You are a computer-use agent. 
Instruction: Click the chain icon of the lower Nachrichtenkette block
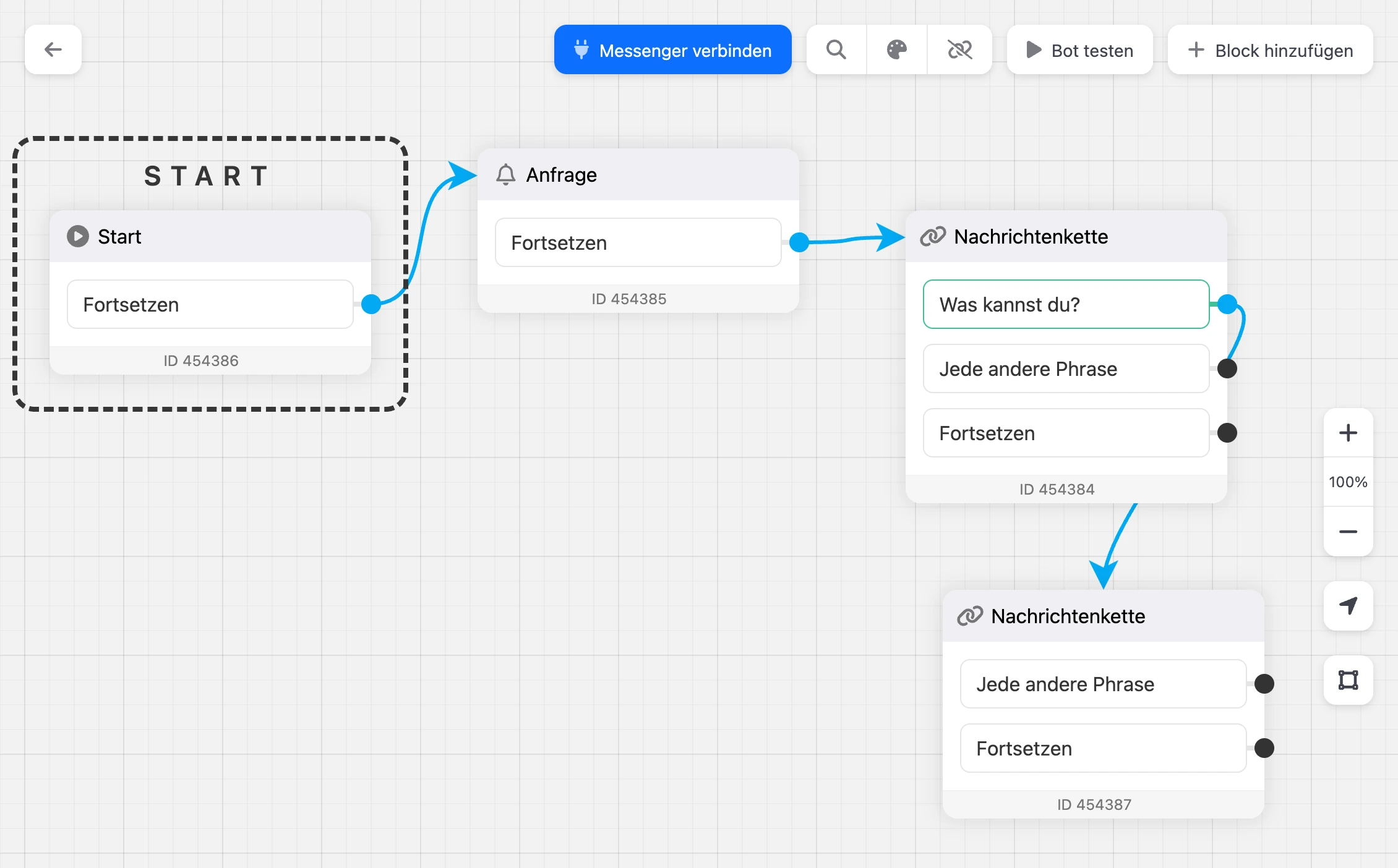tap(970, 616)
